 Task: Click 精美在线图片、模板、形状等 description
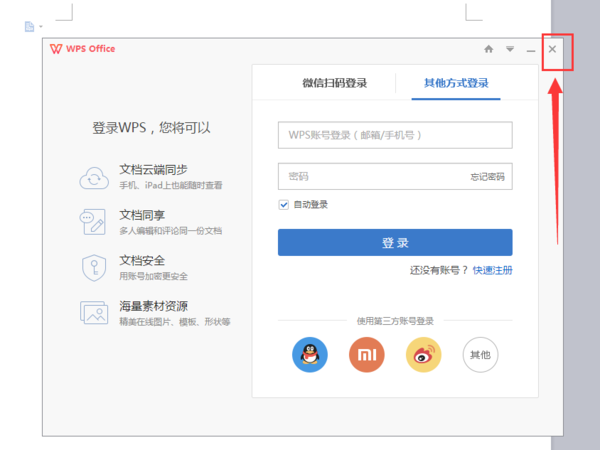tap(175, 322)
